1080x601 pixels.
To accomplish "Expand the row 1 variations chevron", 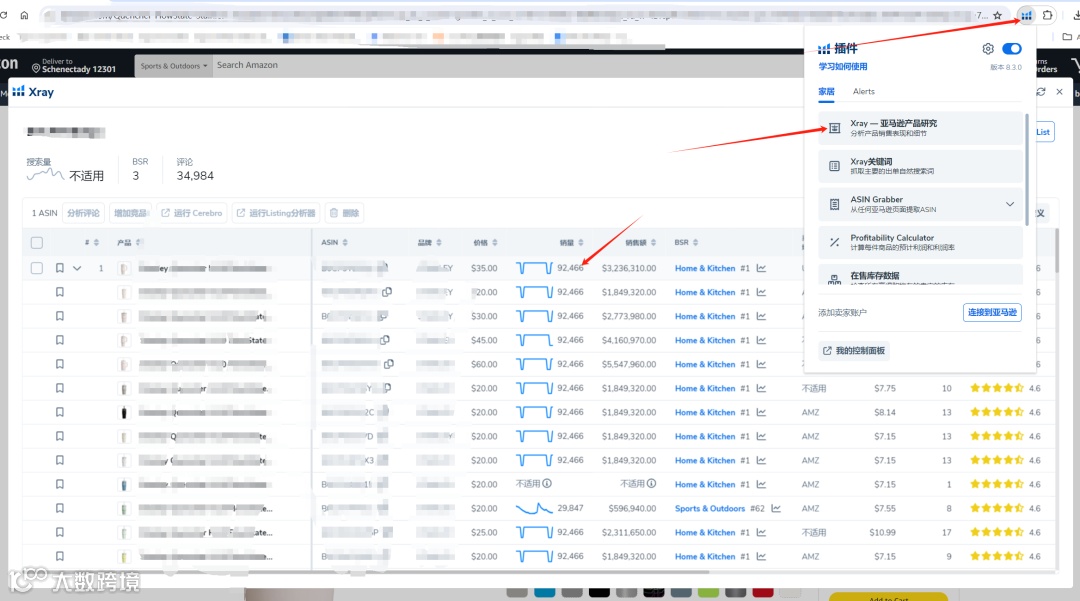I will [x=77, y=268].
